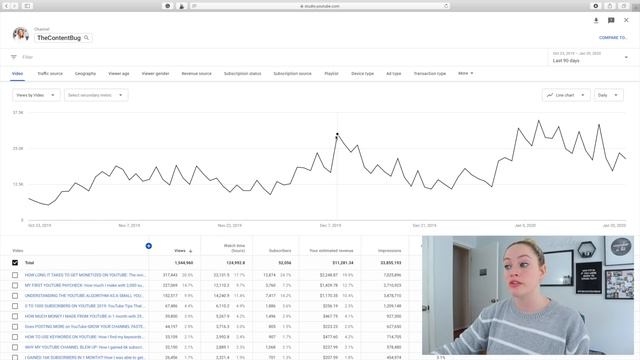
Task: Click the channel avatar picture
Action: pos(20,34)
